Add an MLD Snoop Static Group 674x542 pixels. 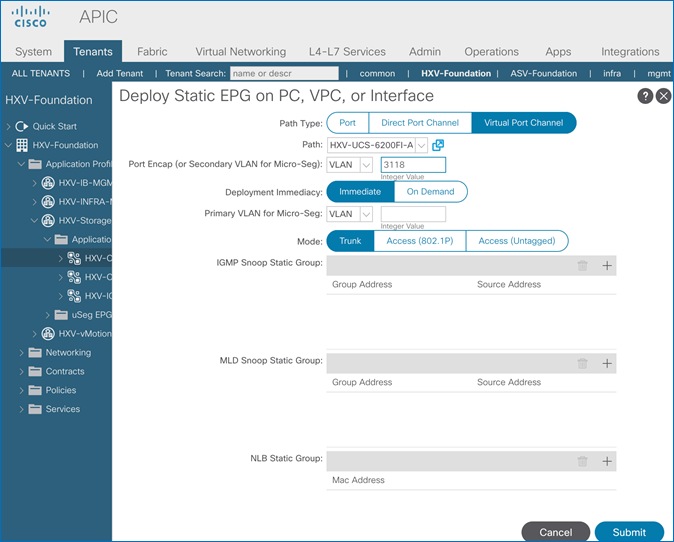click(x=607, y=364)
